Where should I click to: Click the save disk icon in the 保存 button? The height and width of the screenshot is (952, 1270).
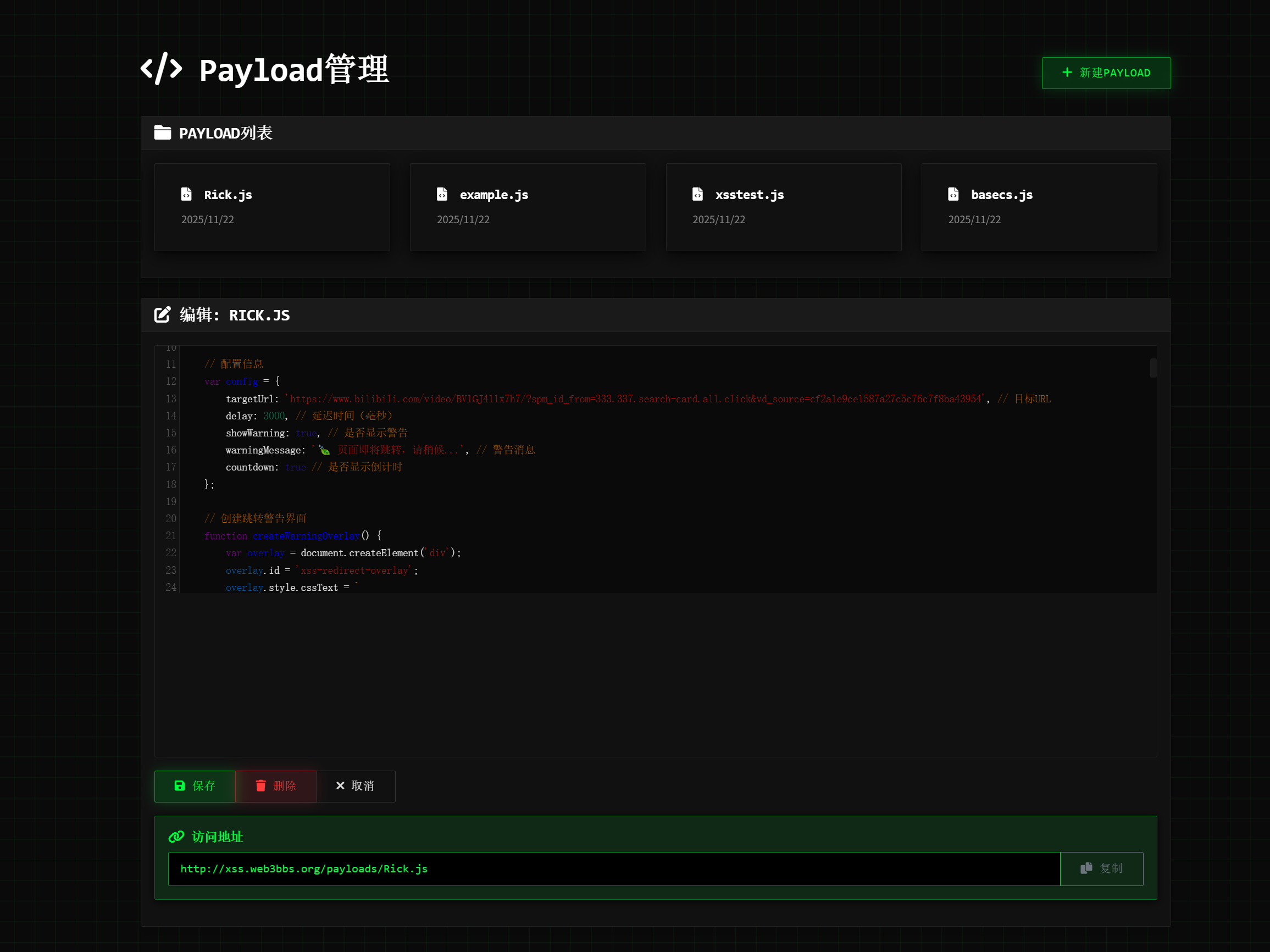point(180,786)
